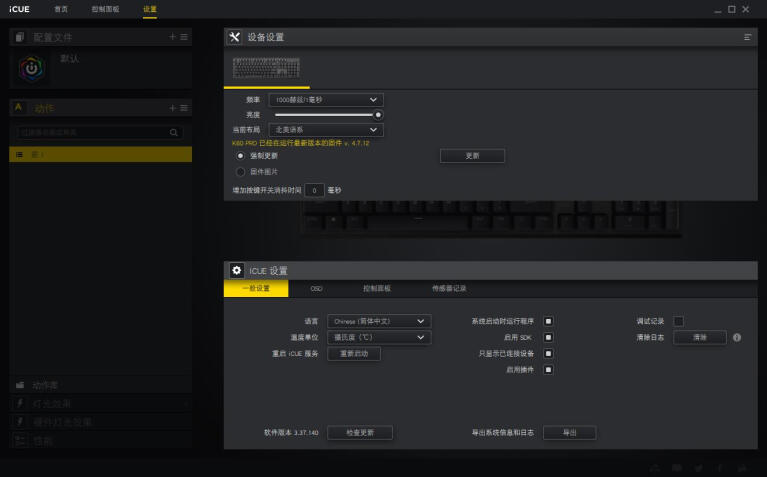Click the default profile hexagon icon
The width and height of the screenshot is (767, 477).
click(x=33, y=68)
